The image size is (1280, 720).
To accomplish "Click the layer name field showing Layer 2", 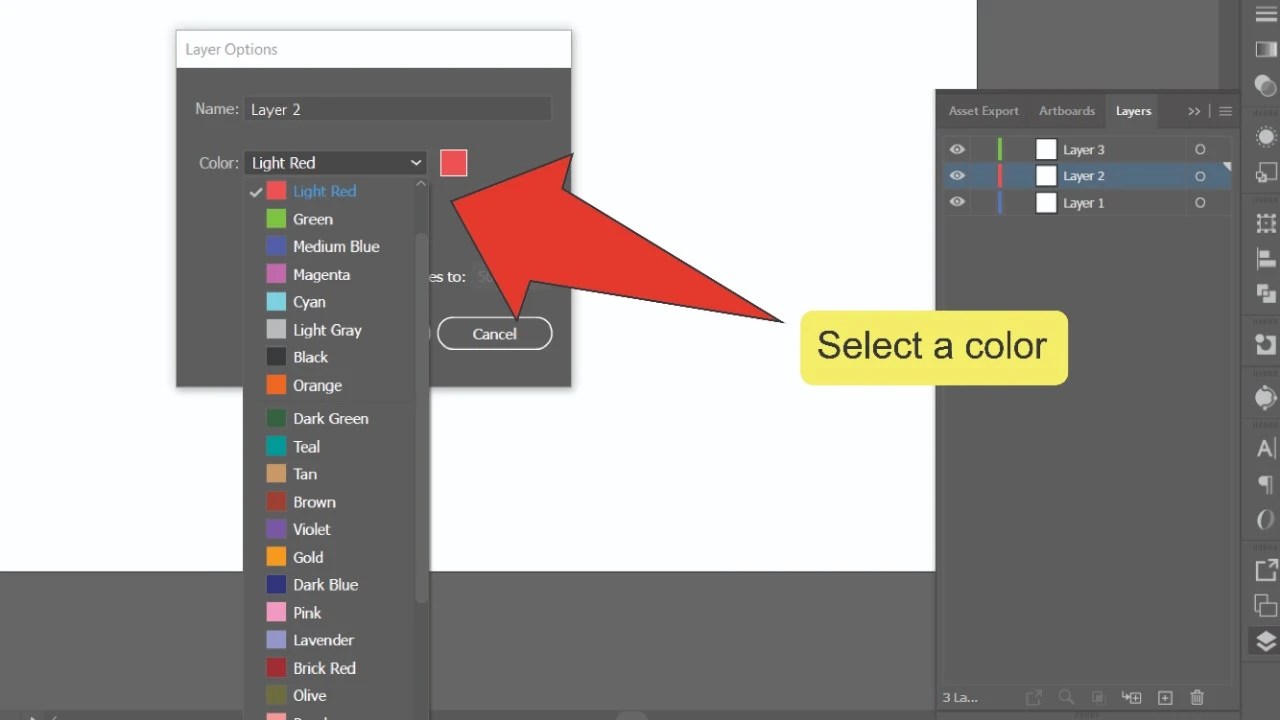I will pyautogui.click(x=398, y=108).
